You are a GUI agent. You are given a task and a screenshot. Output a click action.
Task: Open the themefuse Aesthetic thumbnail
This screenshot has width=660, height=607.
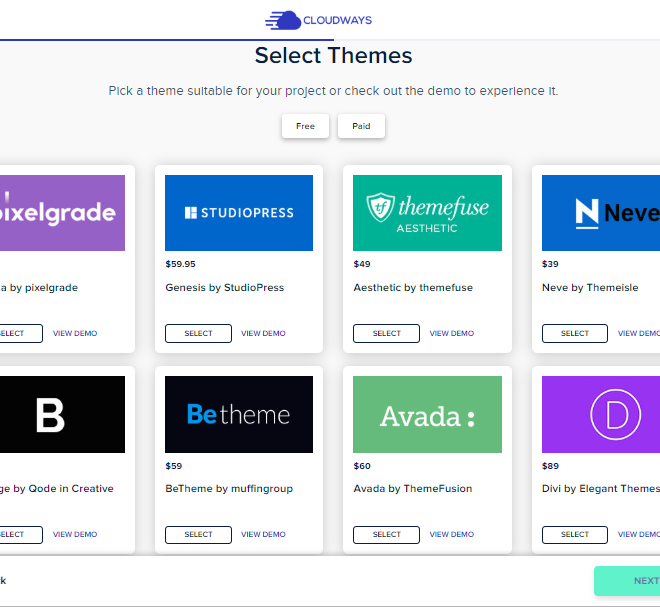(x=427, y=213)
